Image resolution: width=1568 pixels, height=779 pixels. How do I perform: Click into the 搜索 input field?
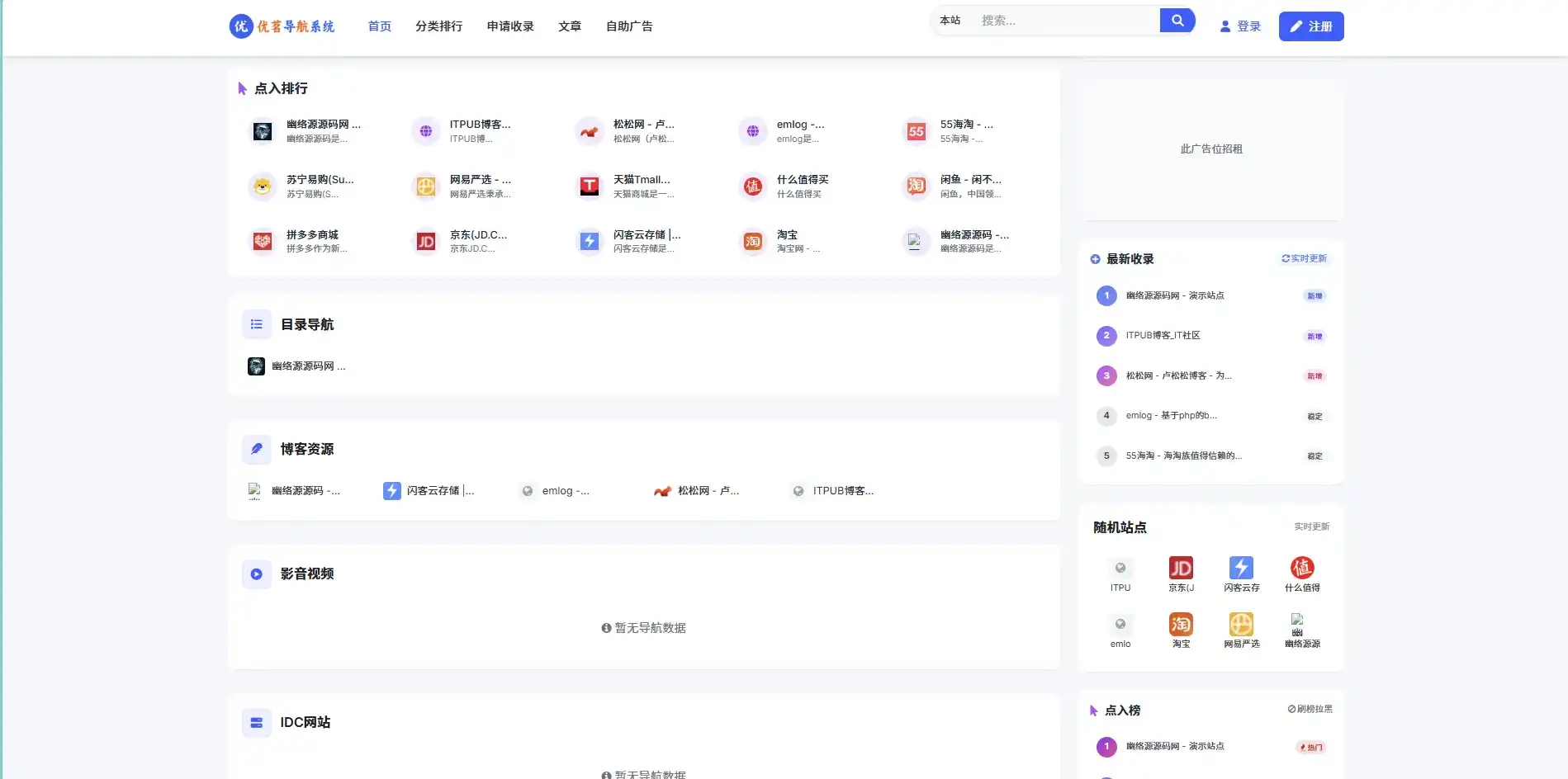1065,21
